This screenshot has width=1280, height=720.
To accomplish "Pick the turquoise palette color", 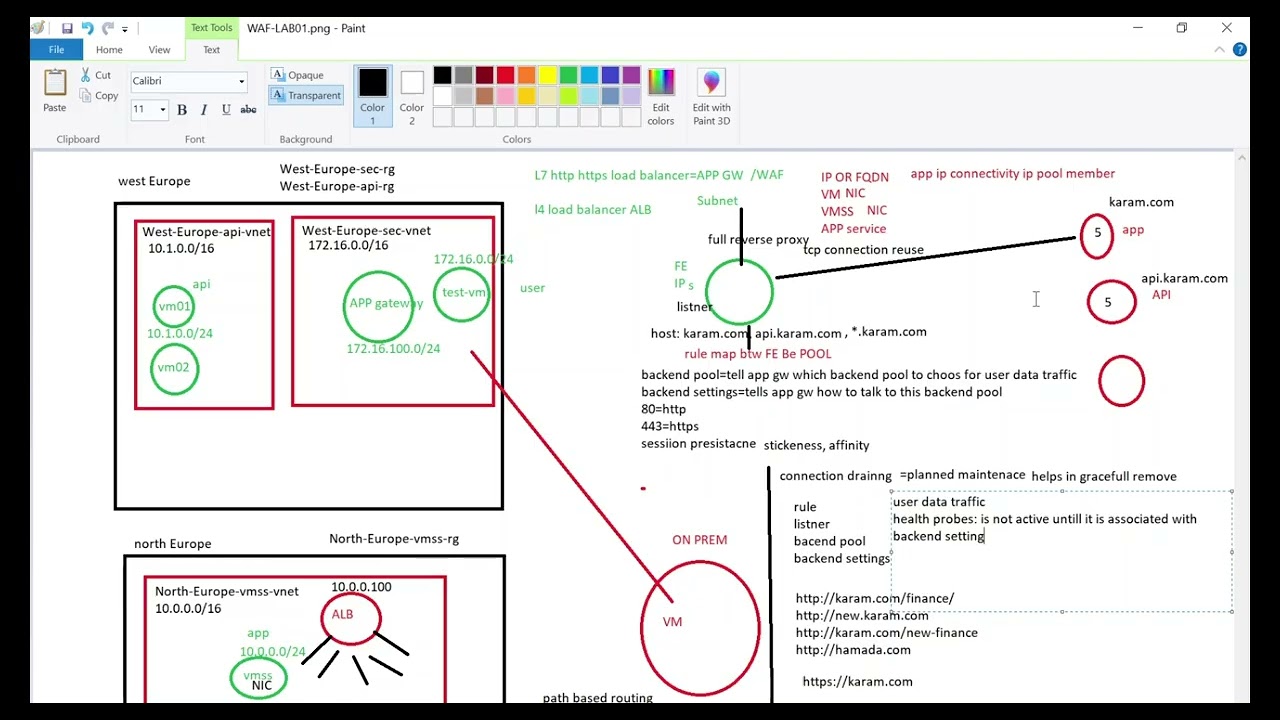I will click(x=589, y=76).
